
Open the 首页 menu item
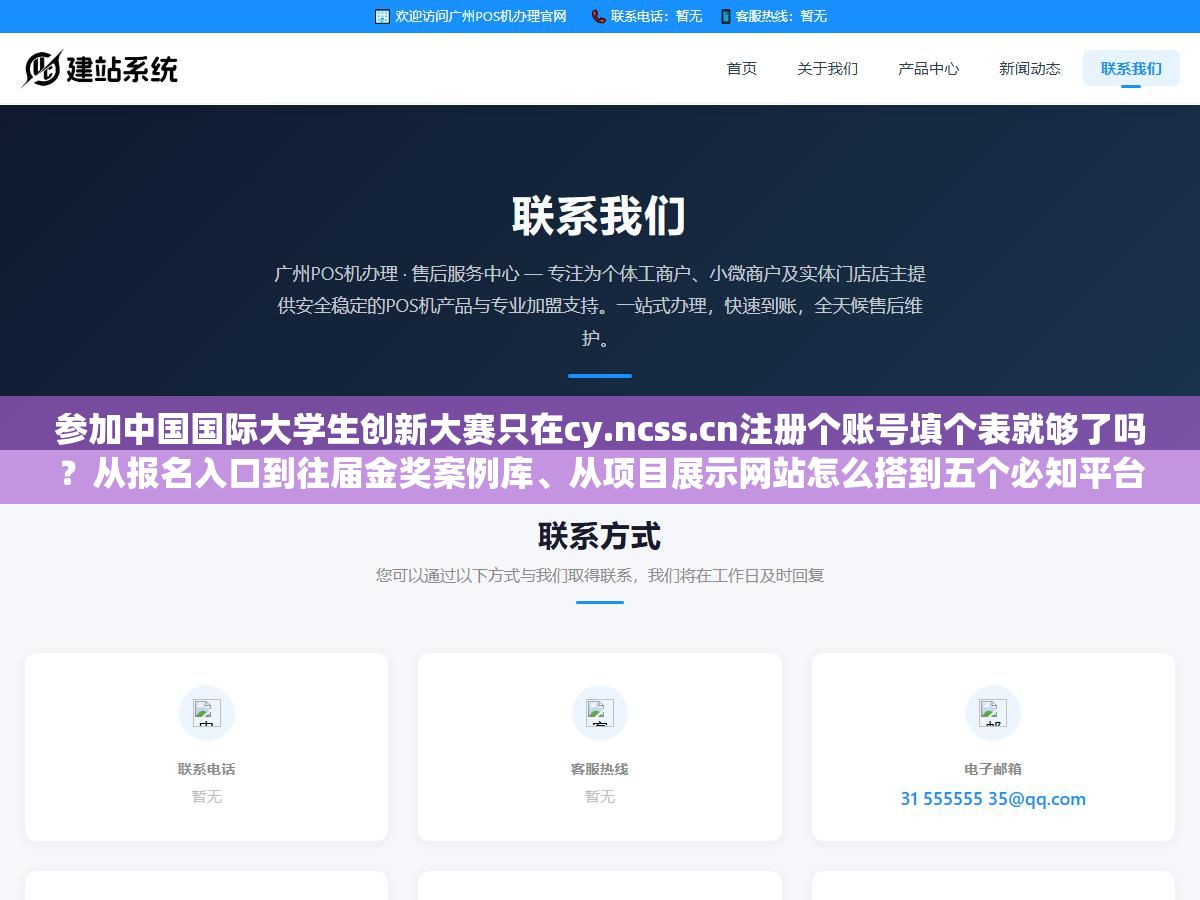coord(742,68)
